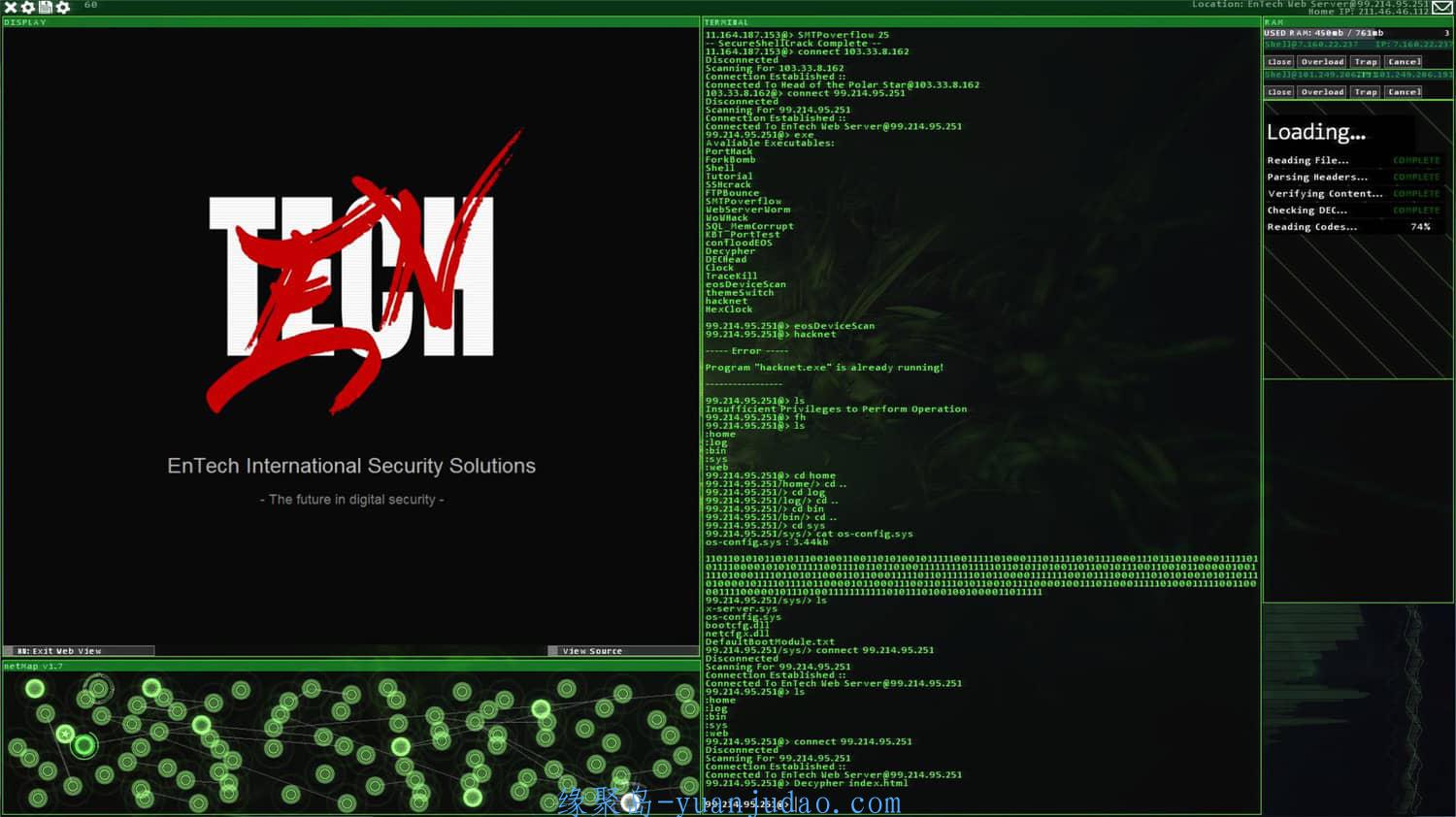Click 'netcfgx.dll' in terminal file listing
The height and width of the screenshot is (817, 1456).
pos(738,634)
